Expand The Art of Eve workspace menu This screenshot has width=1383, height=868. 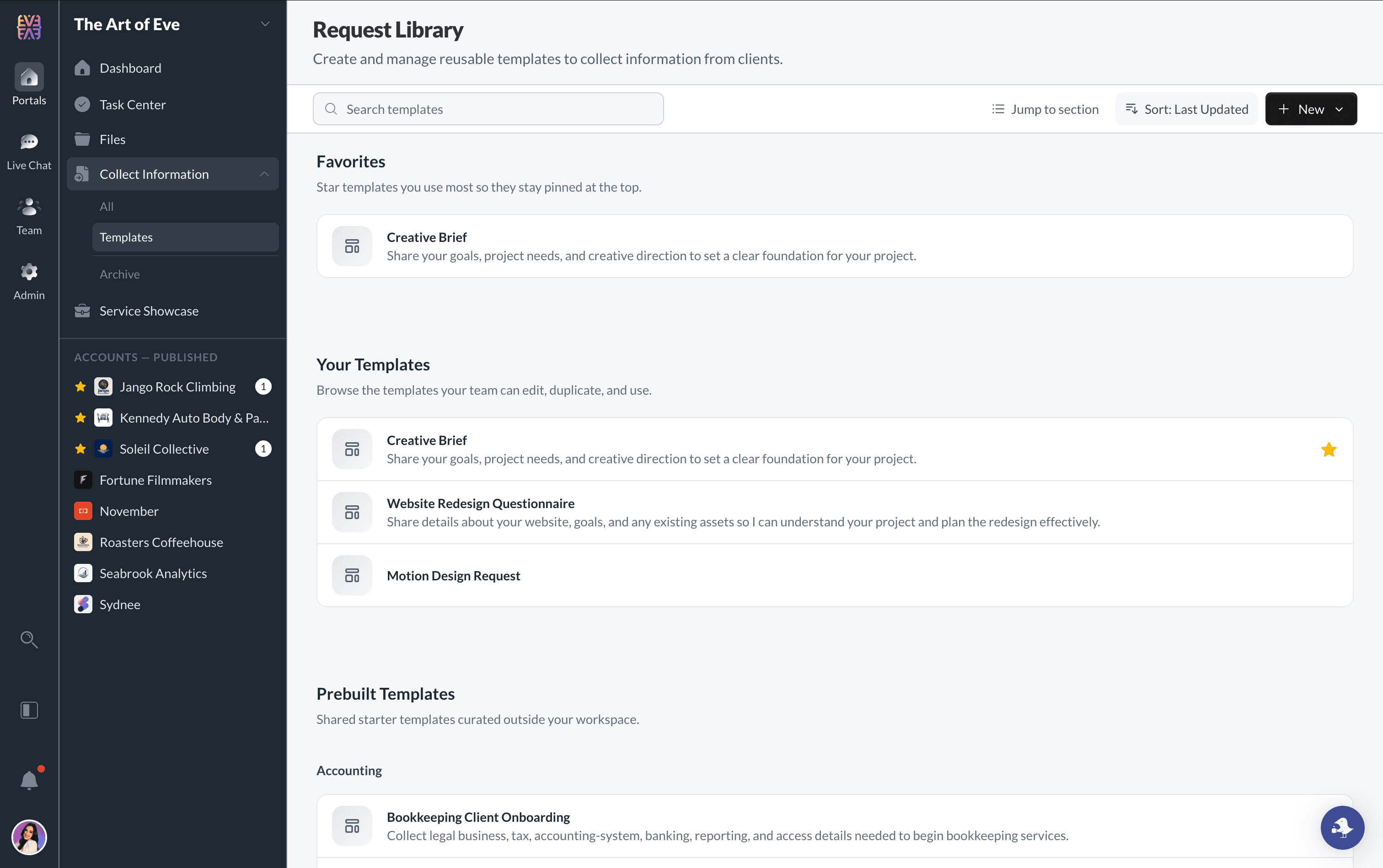pyautogui.click(x=265, y=24)
